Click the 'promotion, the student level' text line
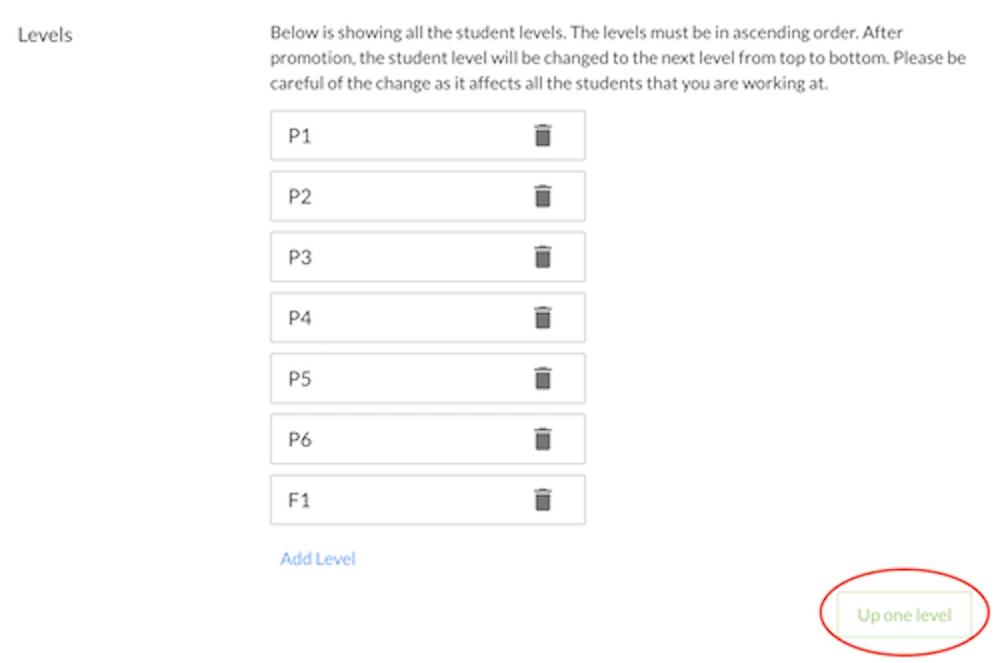The height and width of the screenshot is (663, 1000). tap(617, 57)
